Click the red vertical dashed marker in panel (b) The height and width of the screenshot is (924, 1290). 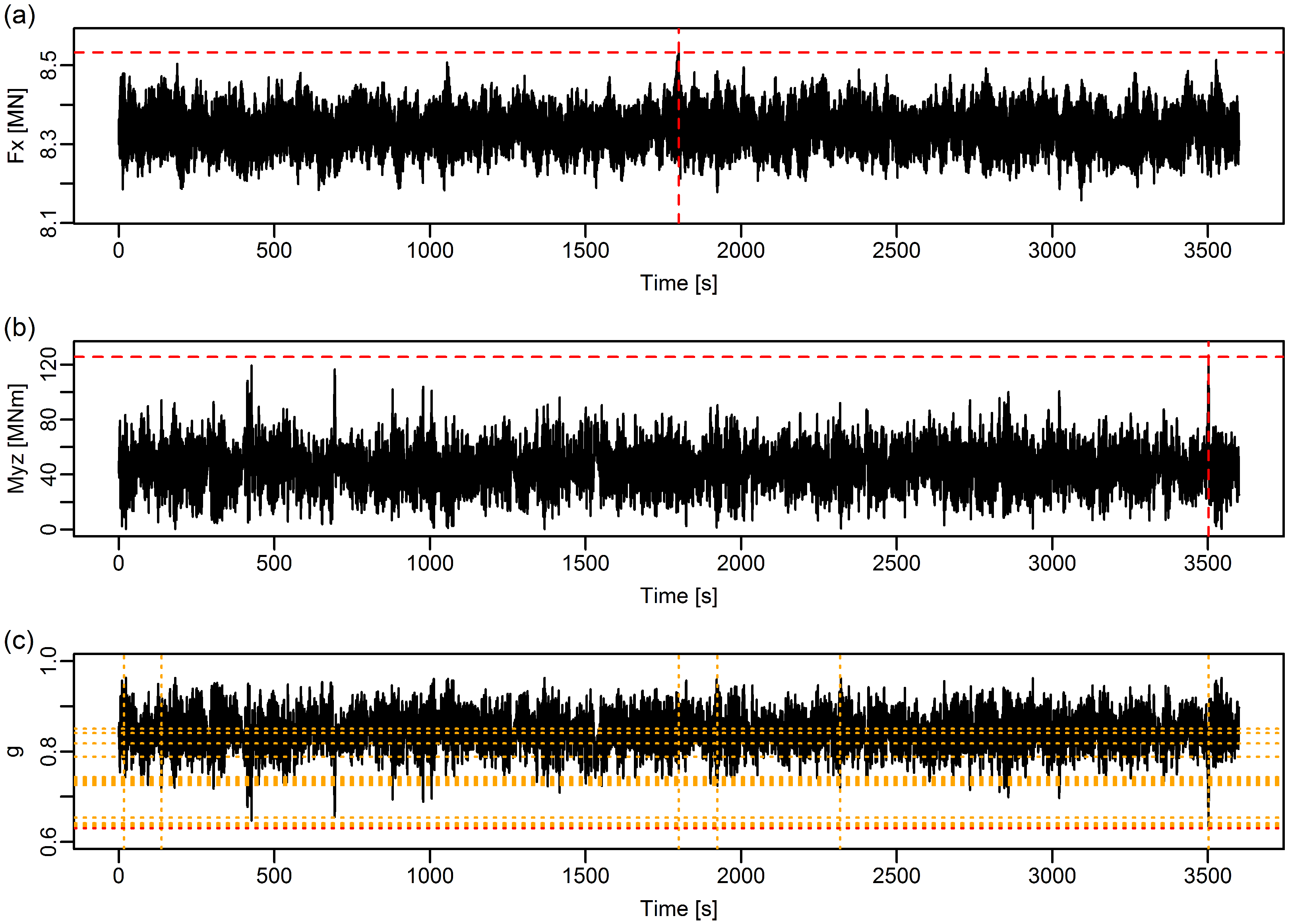pos(1208,439)
